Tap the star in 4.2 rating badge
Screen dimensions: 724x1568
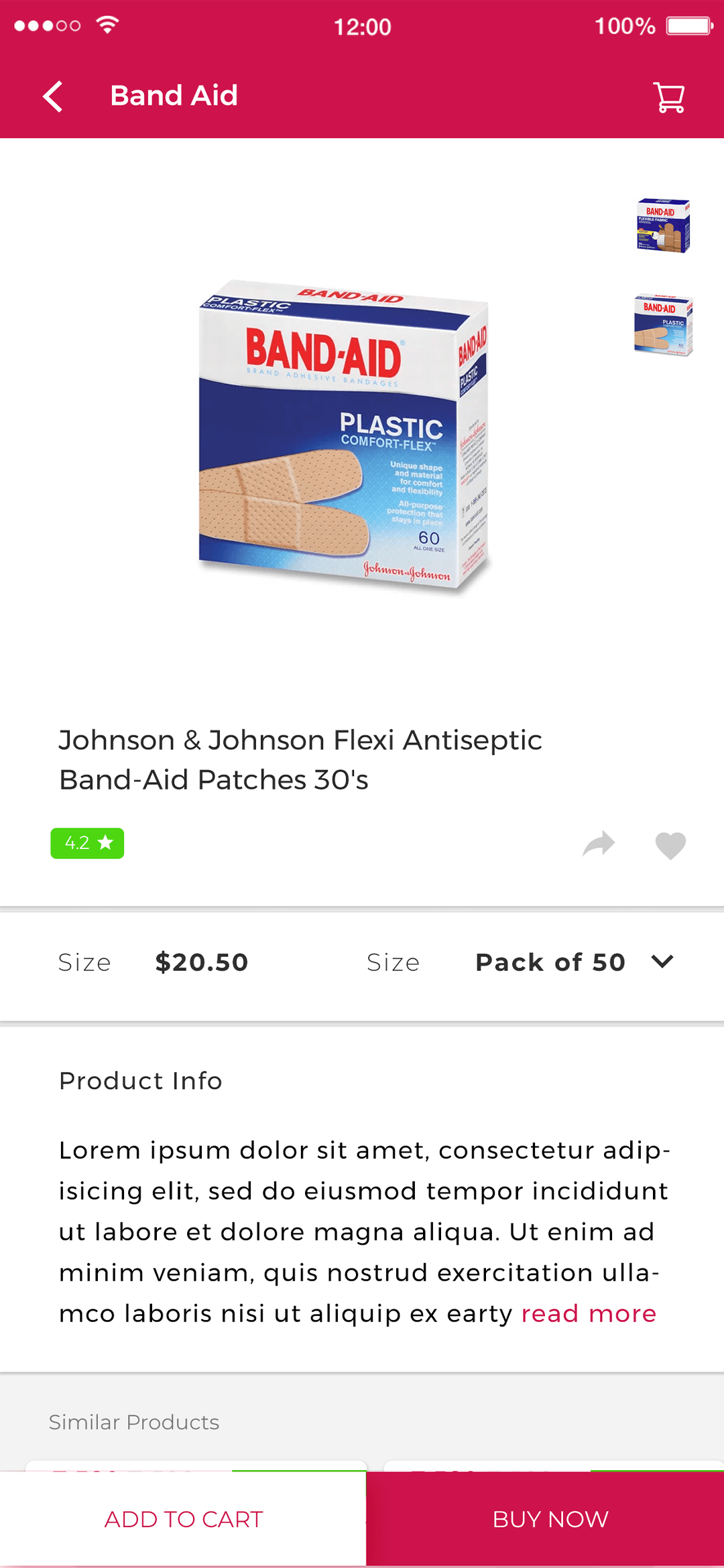(x=105, y=842)
